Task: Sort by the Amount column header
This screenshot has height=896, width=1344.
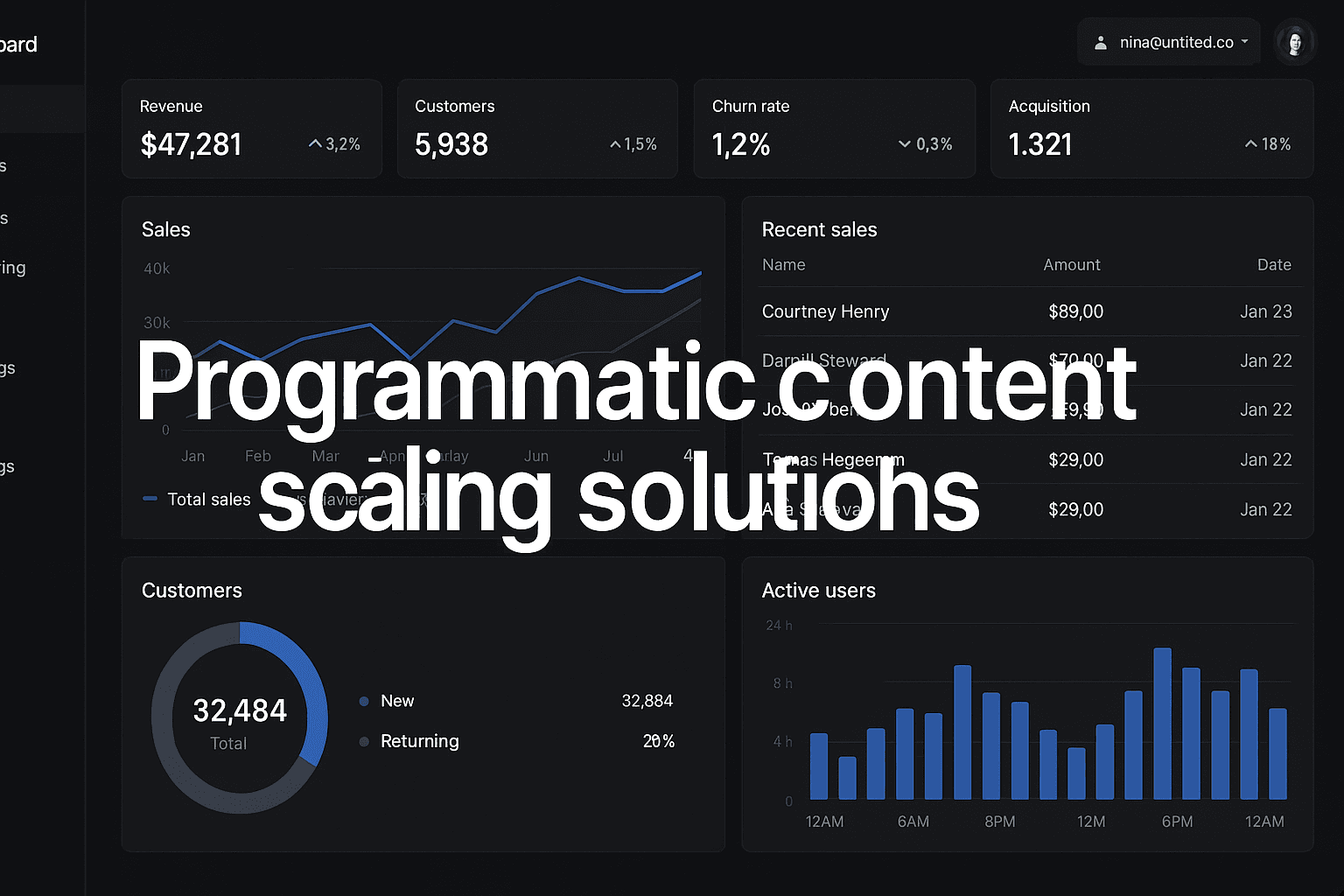Action: tap(1072, 264)
